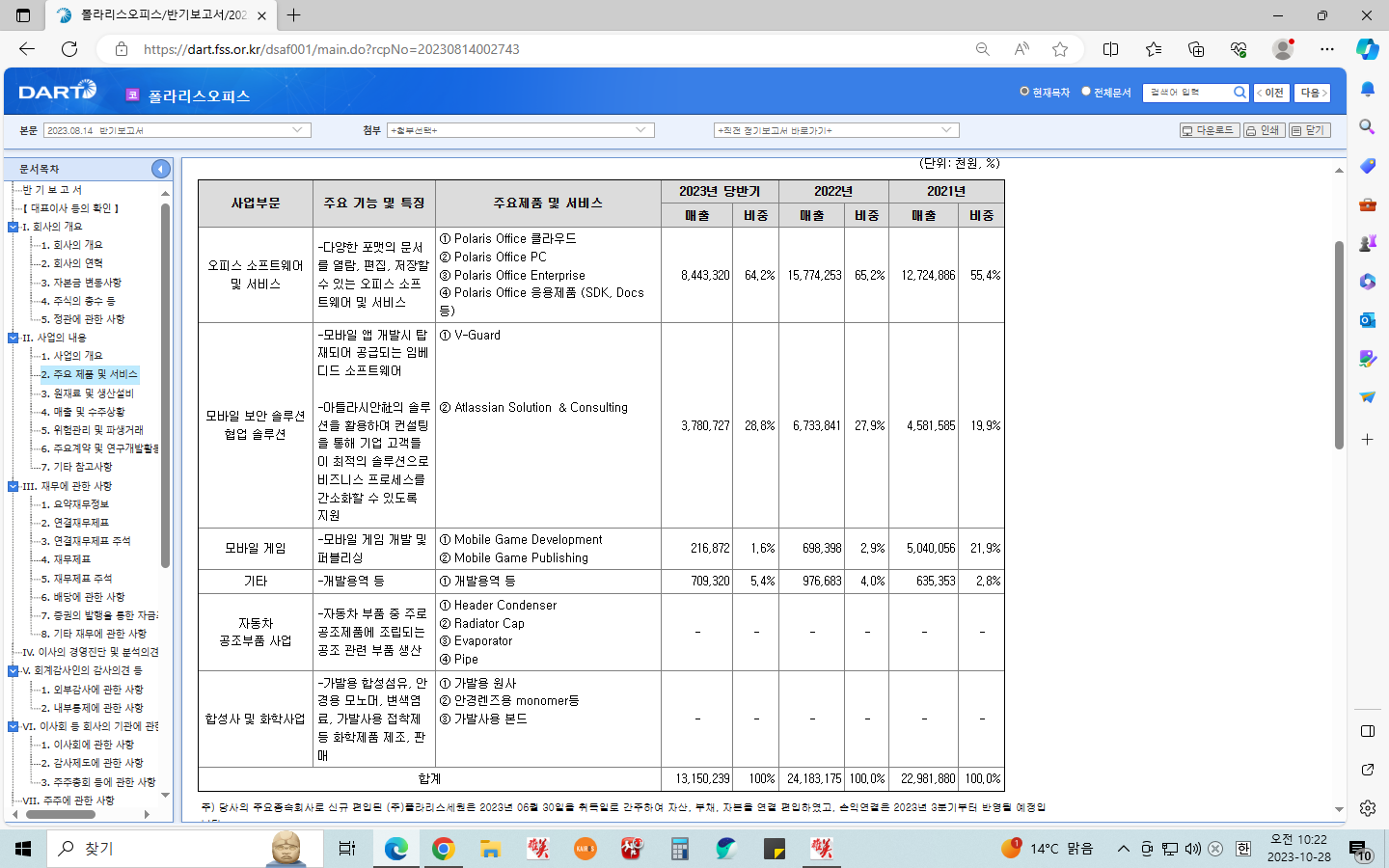Screen dimensions: 1389x868
Task: Click the search magnifier in DART search box
Action: (1240, 93)
